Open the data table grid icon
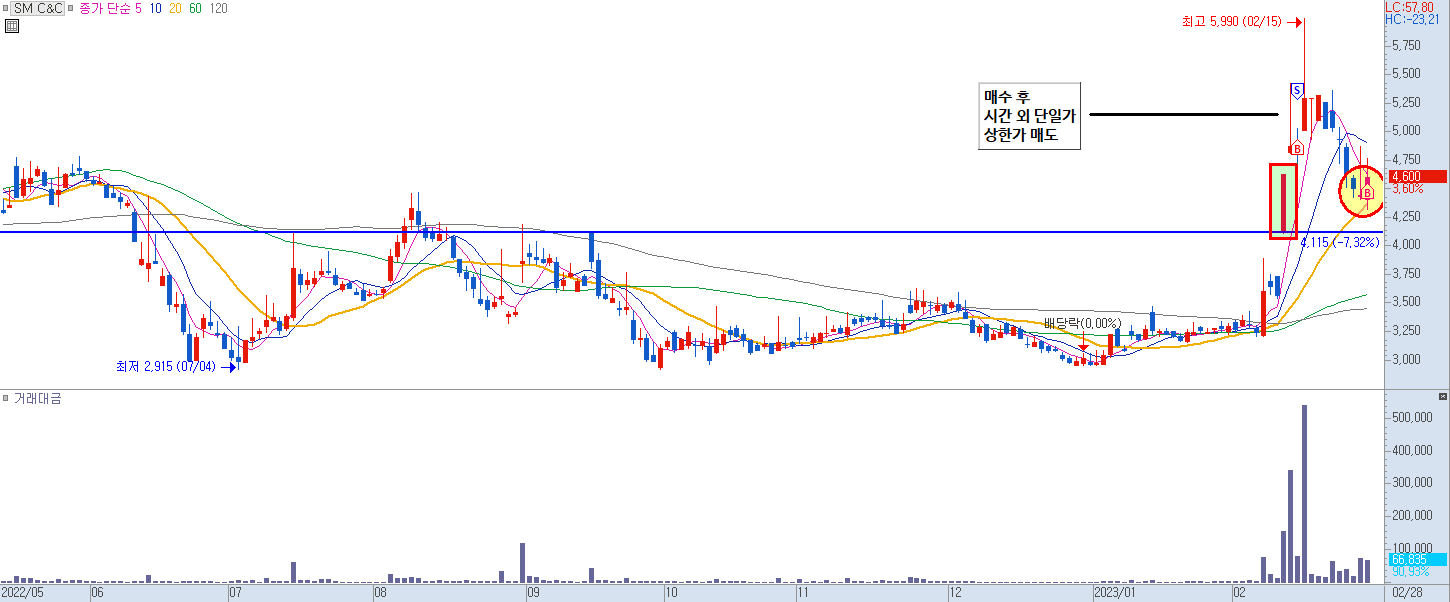1450x602 pixels. point(11,26)
